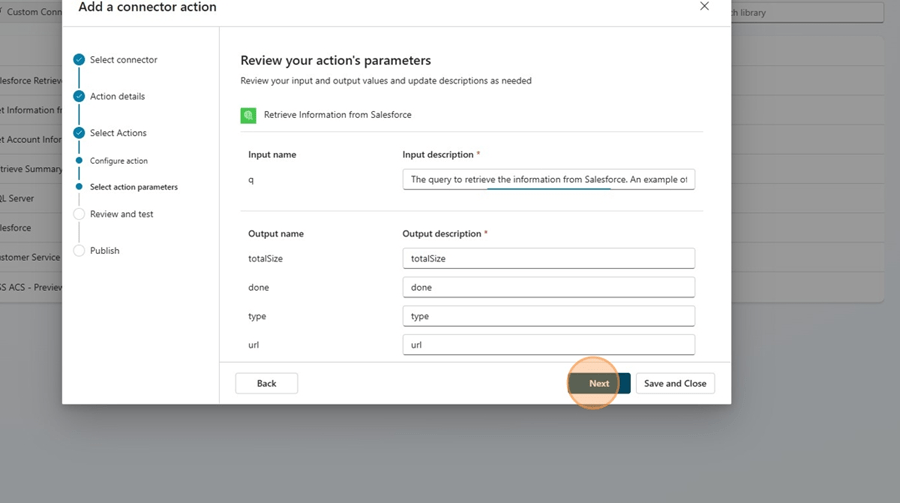Edit the done output description field
This screenshot has width=900, height=503.
pyautogui.click(x=548, y=287)
